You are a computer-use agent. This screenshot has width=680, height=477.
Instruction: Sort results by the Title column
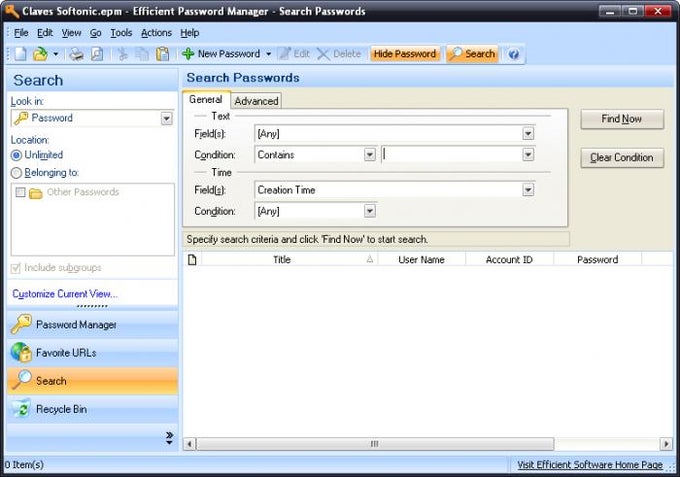(x=290, y=260)
